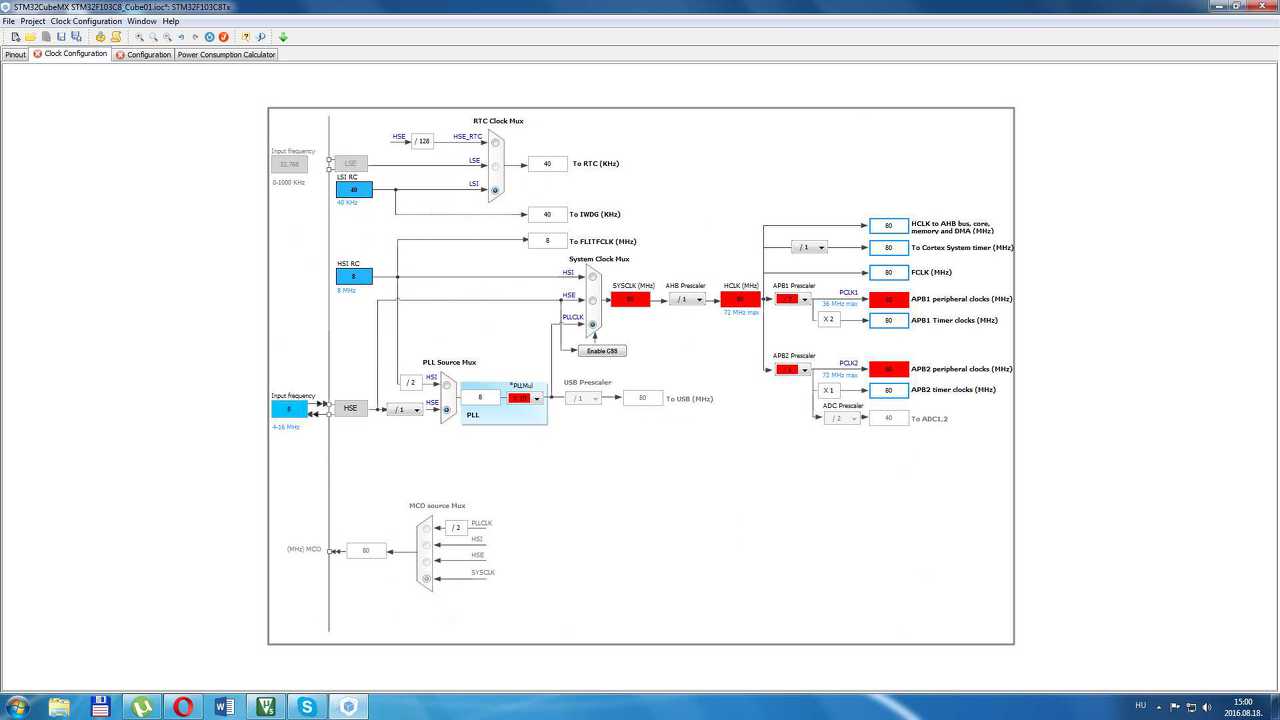Image resolution: width=1280 pixels, height=720 pixels.
Task: Select PLLCLK in the System Clock Mux
Action: coord(592,324)
